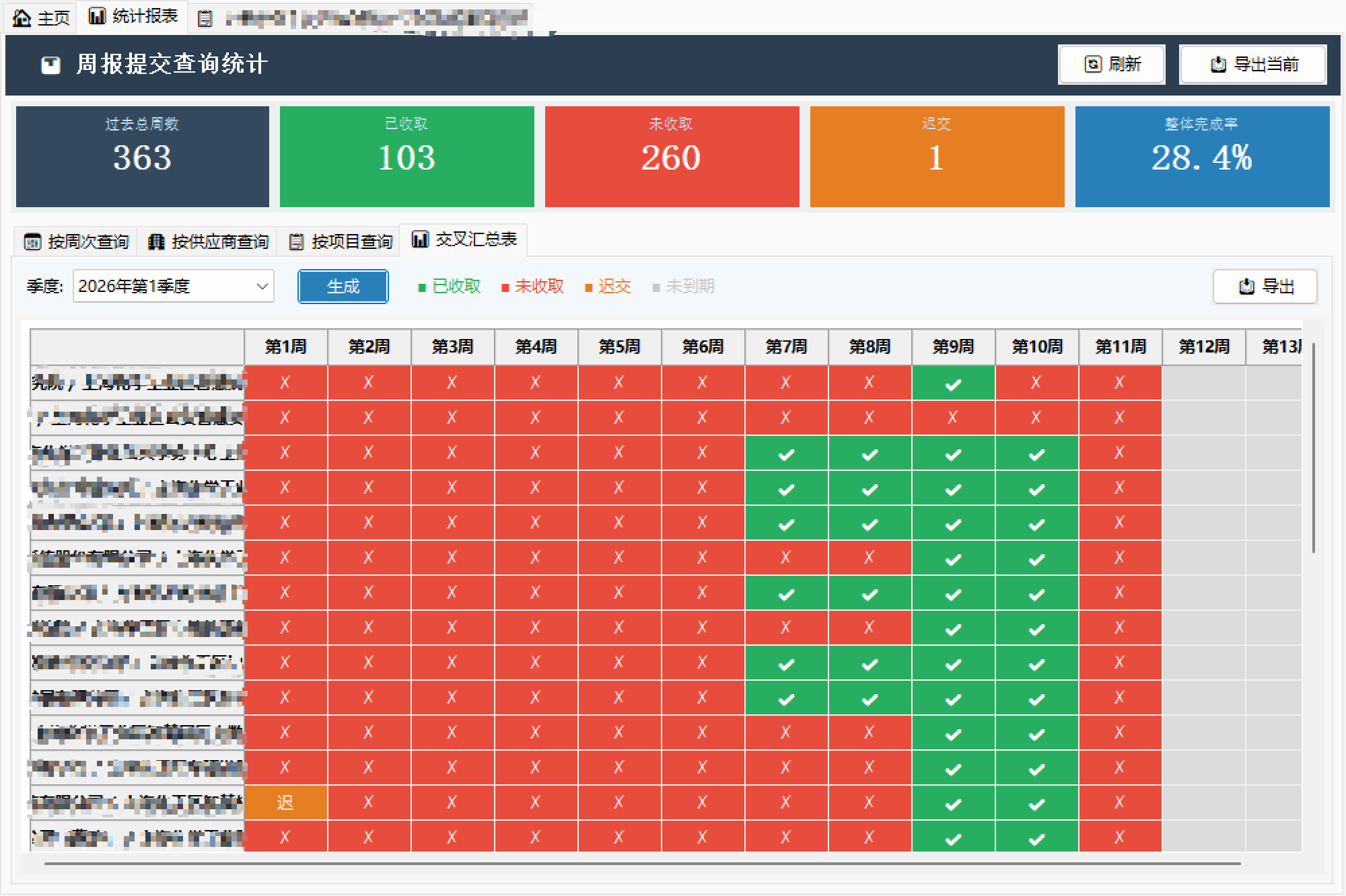
Task: Click the orange 迟 cell in 第1周
Action: coord(285,802)
